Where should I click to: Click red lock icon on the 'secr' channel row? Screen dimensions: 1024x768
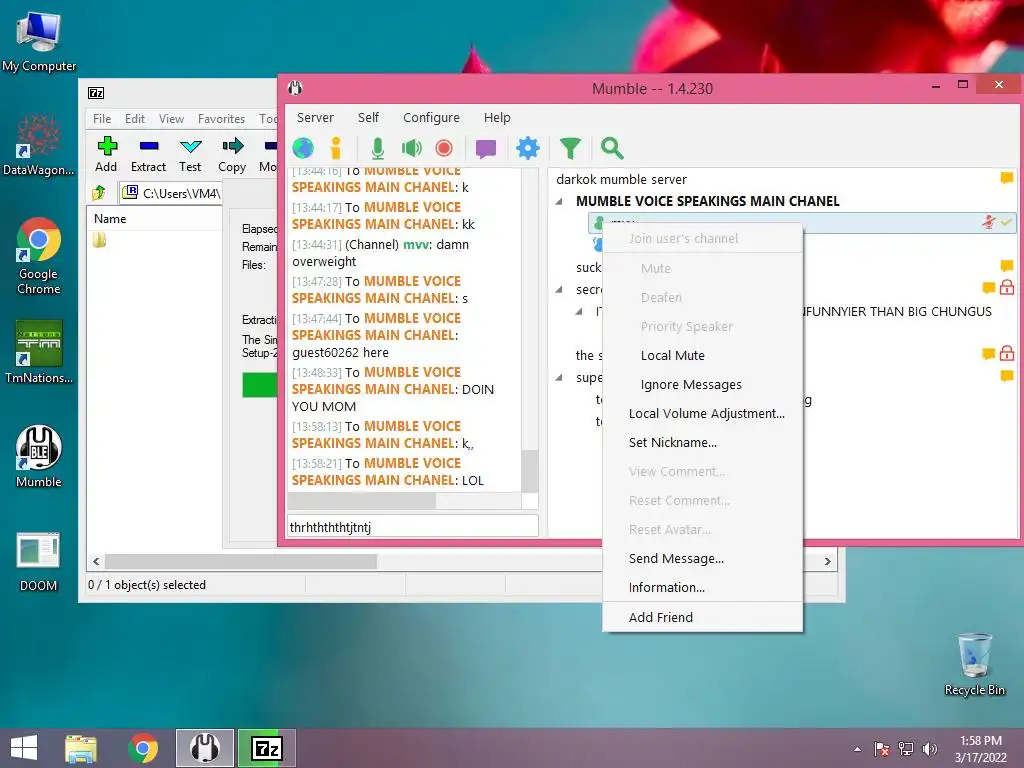pos(1006,287)
